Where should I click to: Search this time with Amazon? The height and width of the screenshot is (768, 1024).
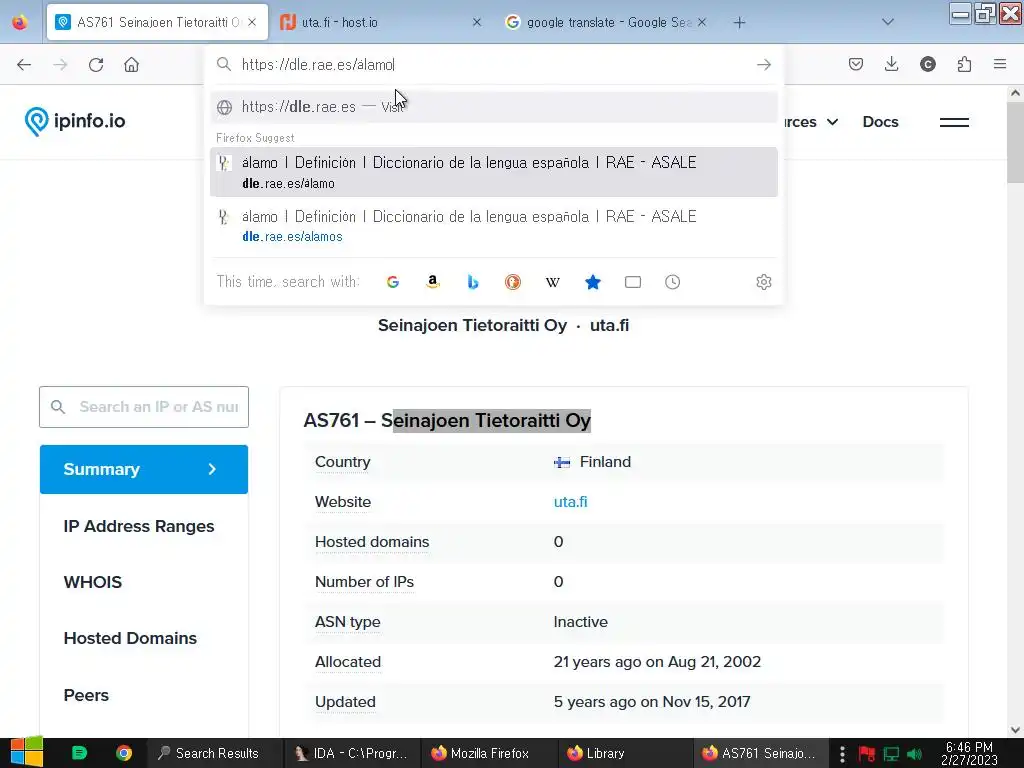click(432, 282)
